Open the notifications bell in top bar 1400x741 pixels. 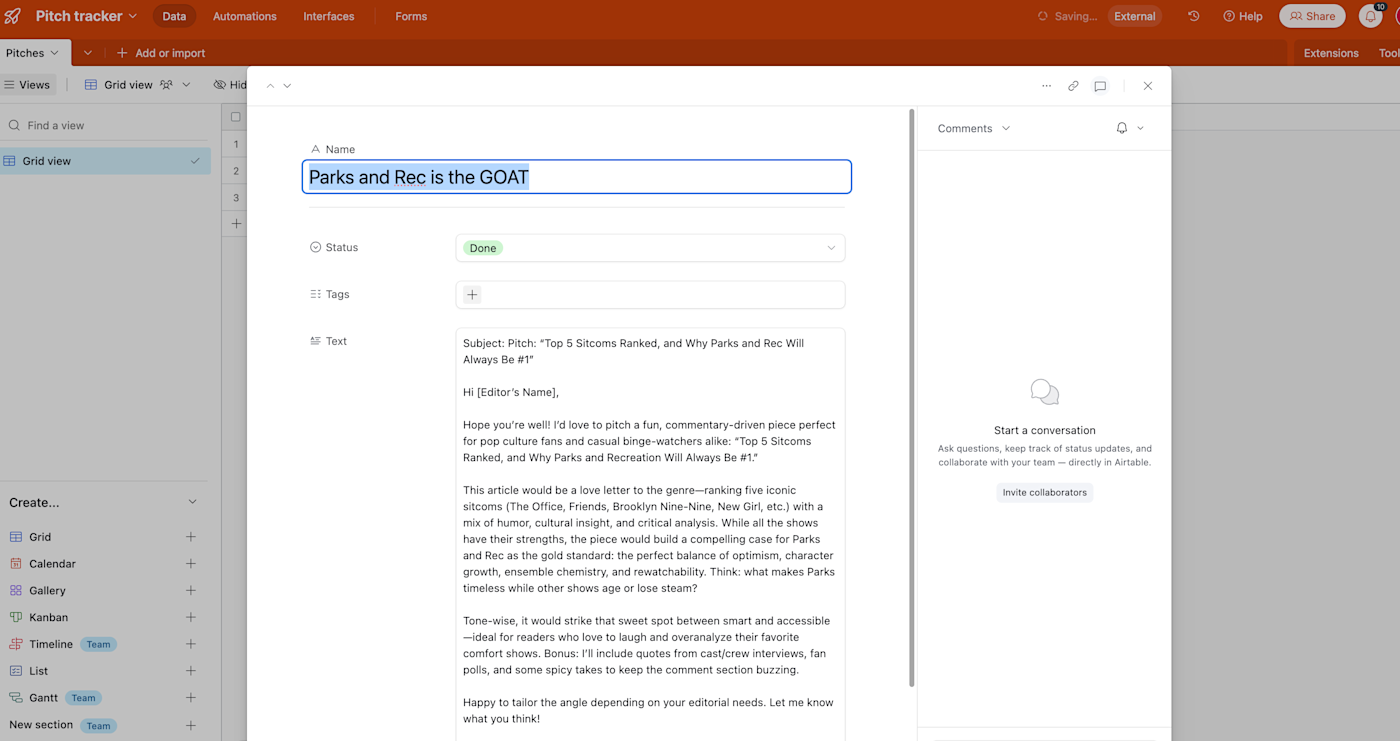pos(1370,16)
